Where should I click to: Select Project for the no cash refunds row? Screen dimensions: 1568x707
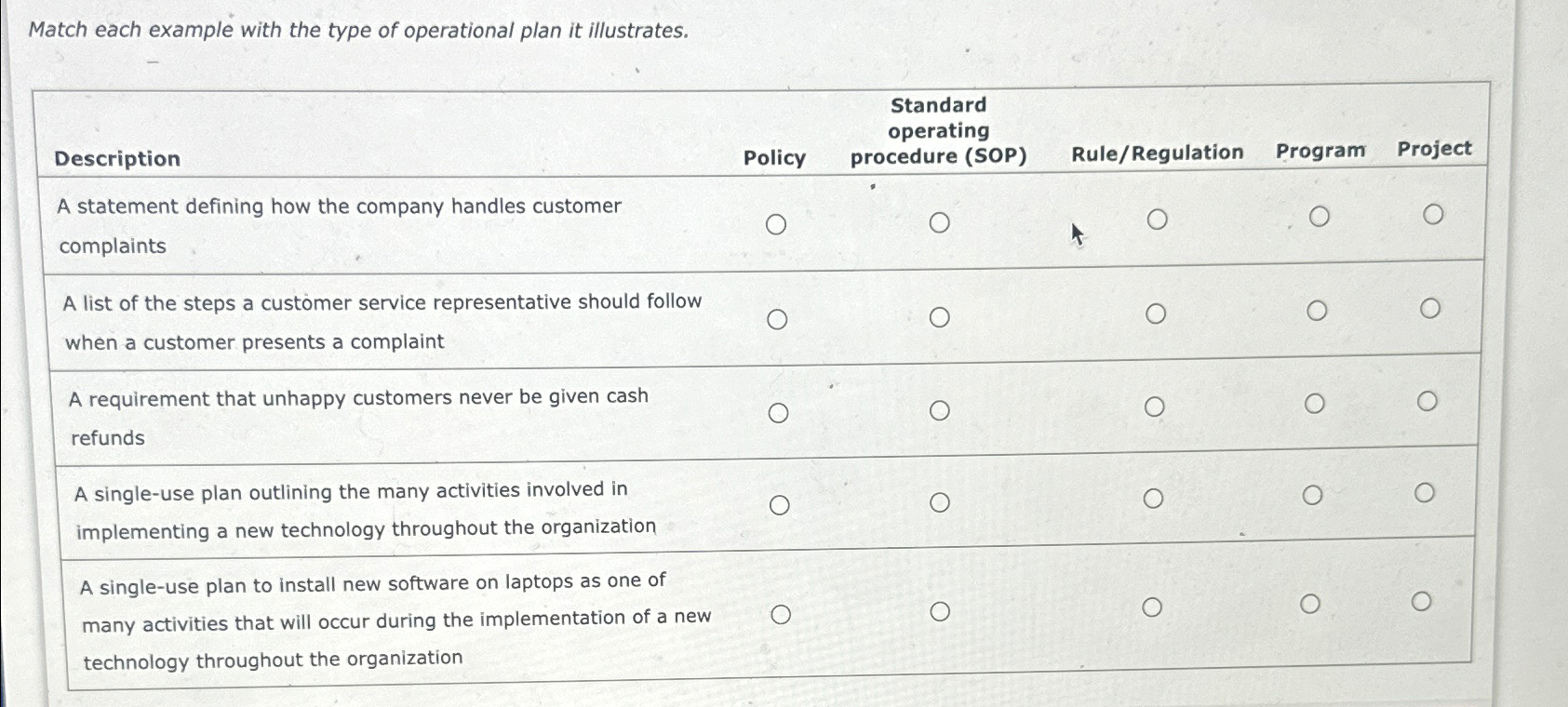pos(1429,399)
